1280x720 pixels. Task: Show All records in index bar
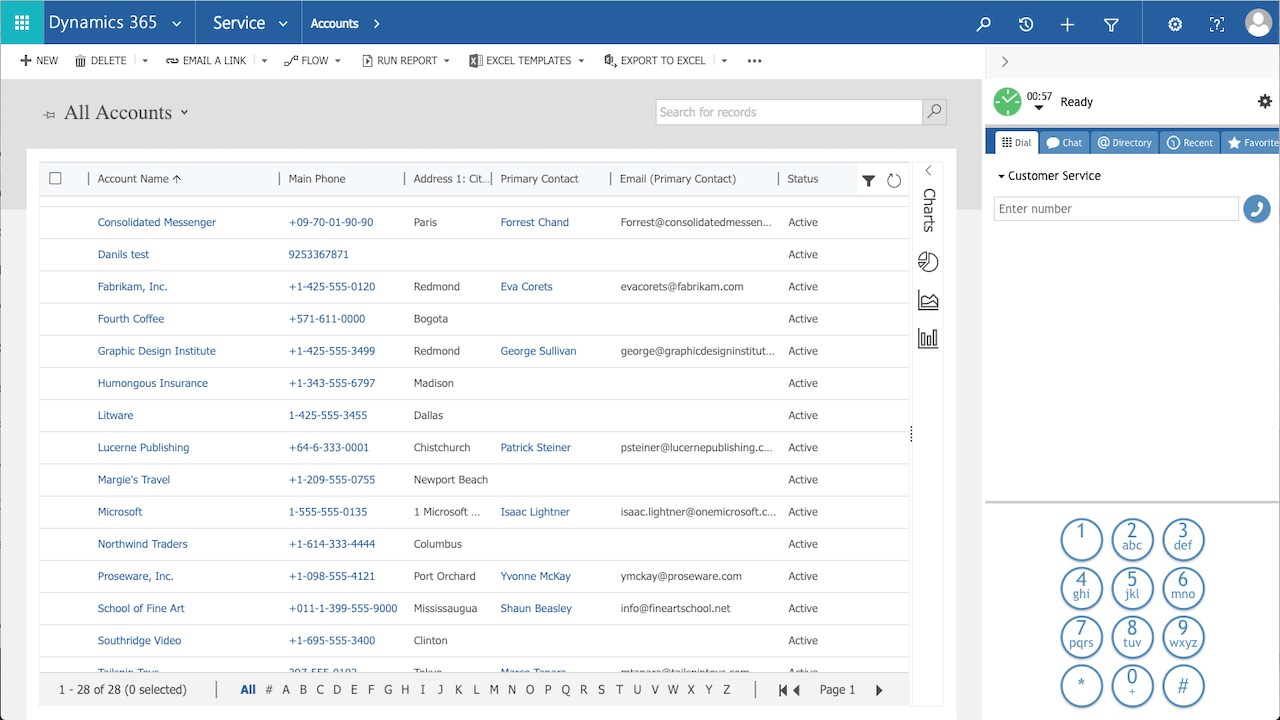(x=248, y=690)
